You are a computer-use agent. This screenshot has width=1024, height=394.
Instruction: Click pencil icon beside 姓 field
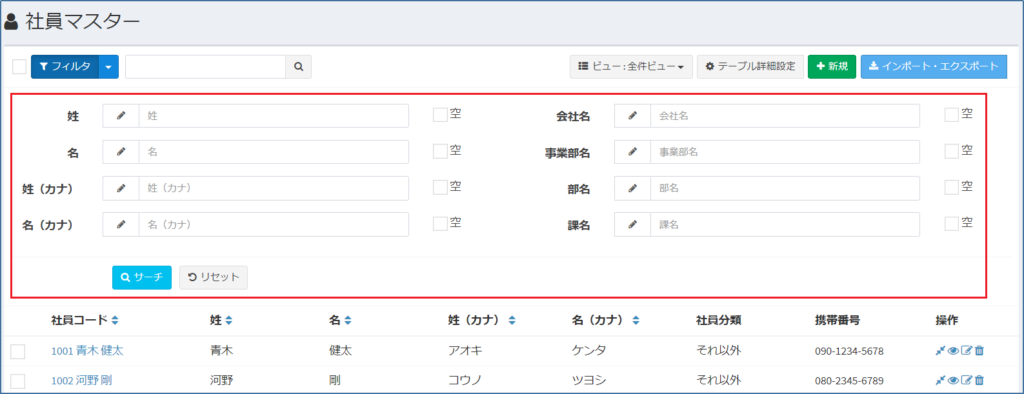(121, 116)
